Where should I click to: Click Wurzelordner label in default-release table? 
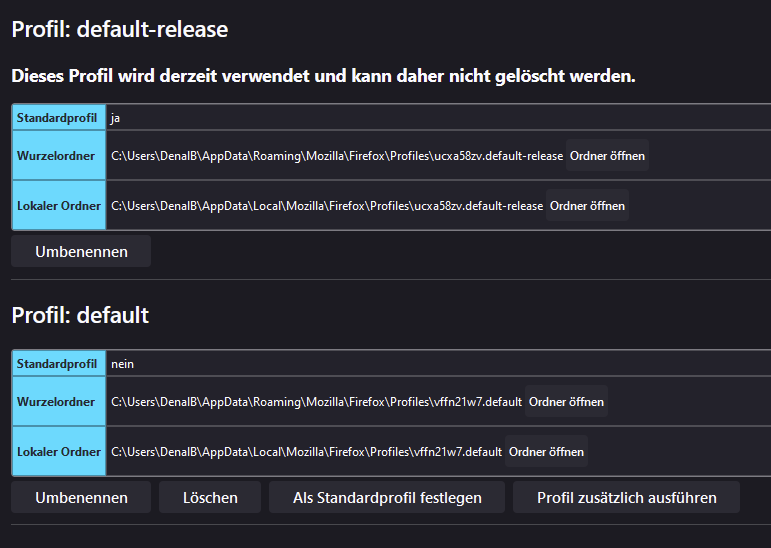(x=56, y=156)
